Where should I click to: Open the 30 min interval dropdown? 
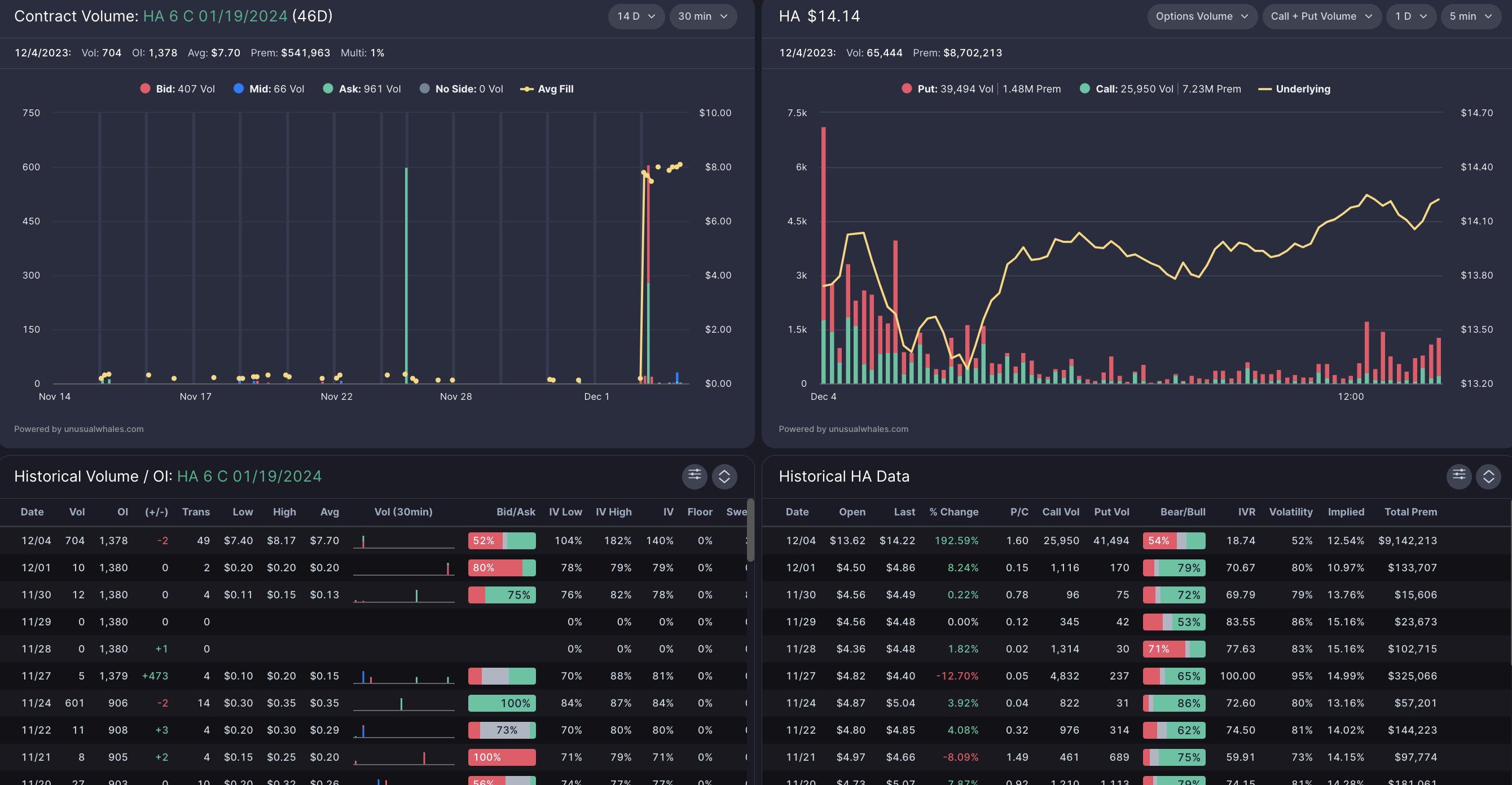(702, 16)
